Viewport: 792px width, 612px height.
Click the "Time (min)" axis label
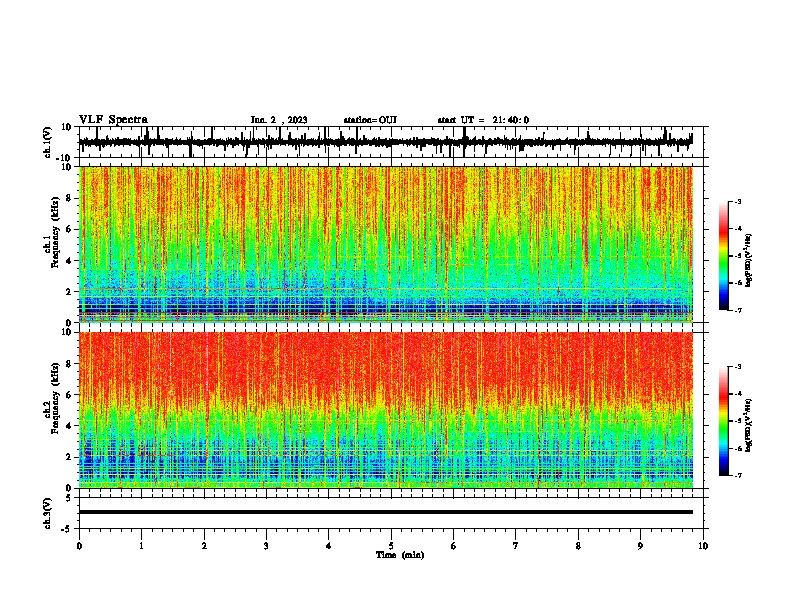click(x=400, y=555)
